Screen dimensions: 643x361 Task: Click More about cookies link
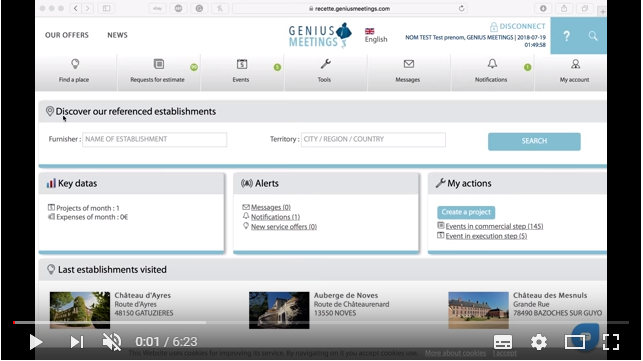[455, 353]
